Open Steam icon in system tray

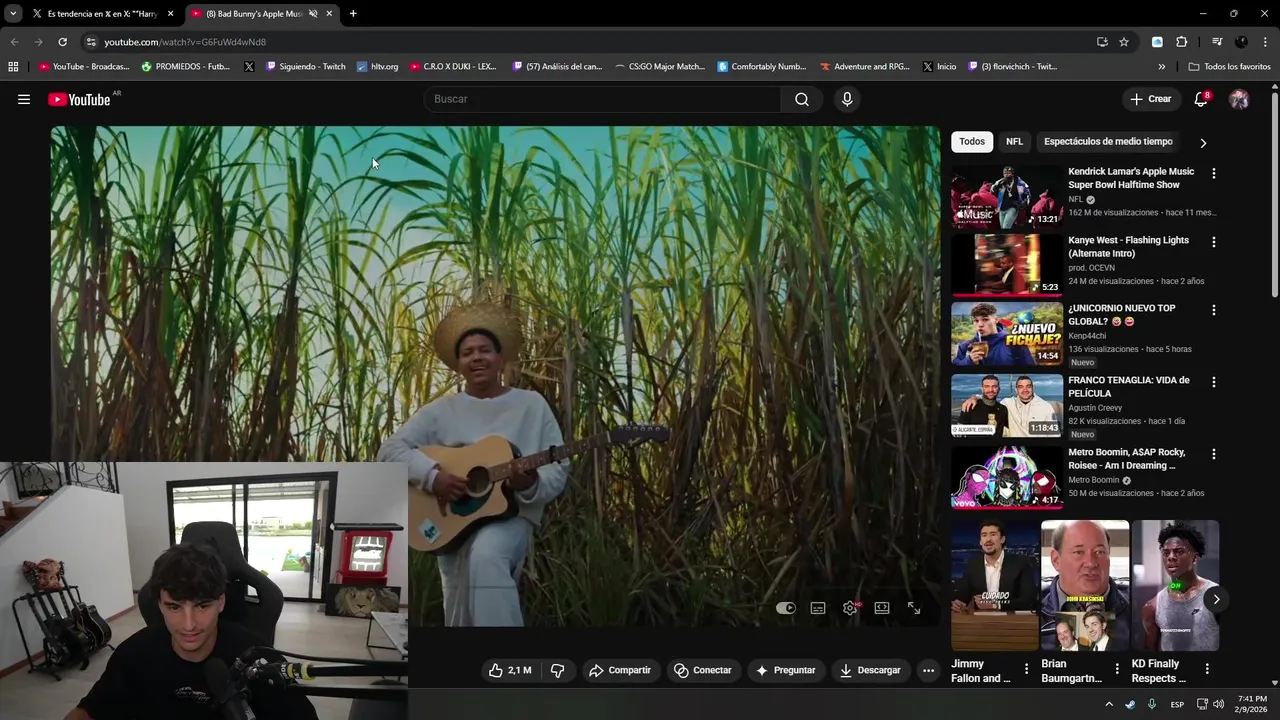tap(1130, 704)
